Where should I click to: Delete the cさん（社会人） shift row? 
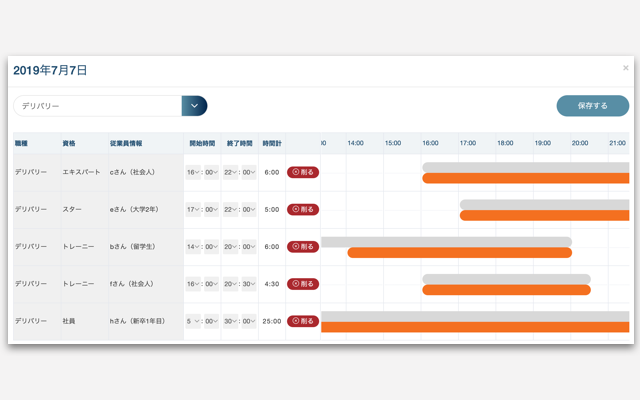303,172
